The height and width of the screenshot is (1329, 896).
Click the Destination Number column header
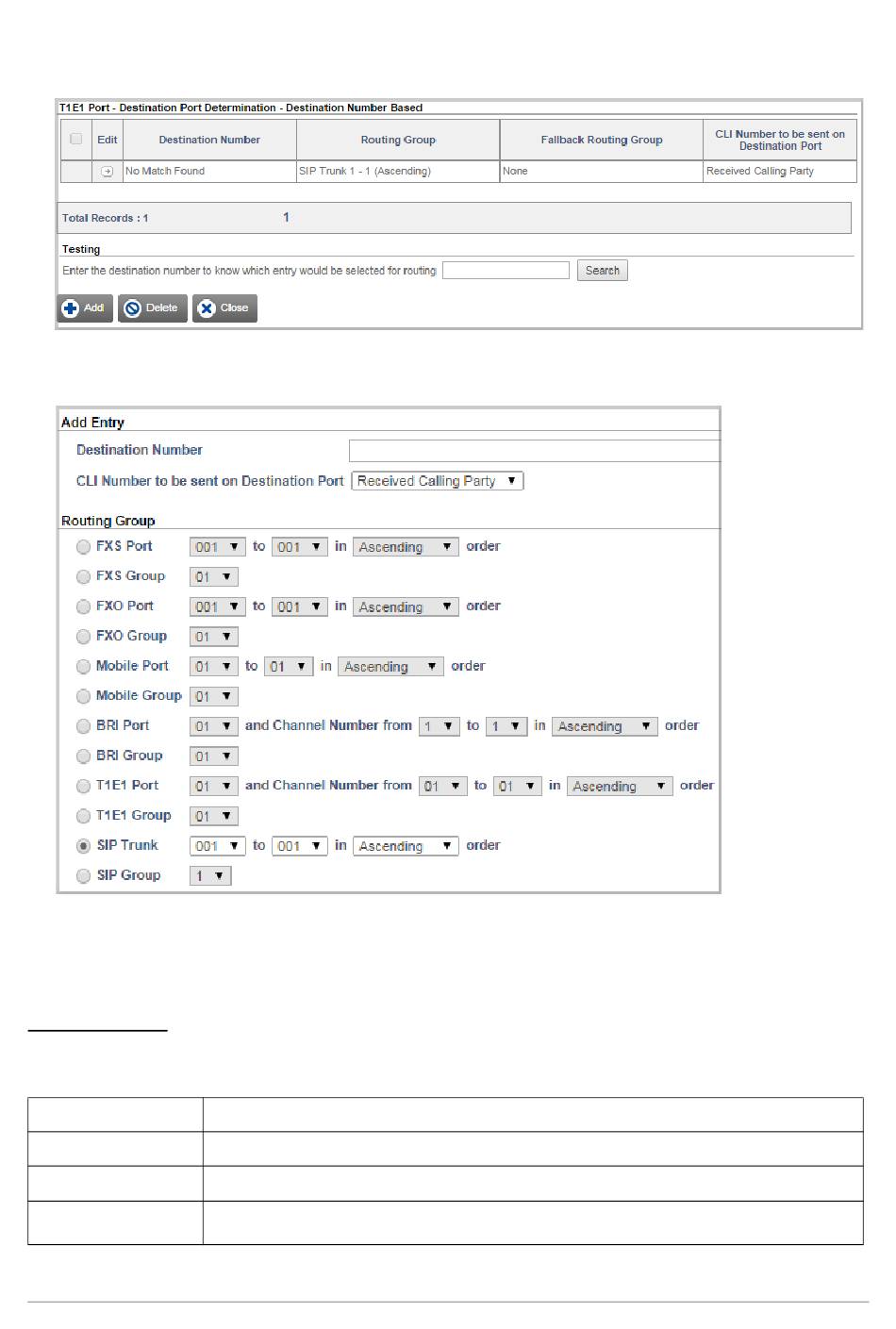(x=209, y=140)
